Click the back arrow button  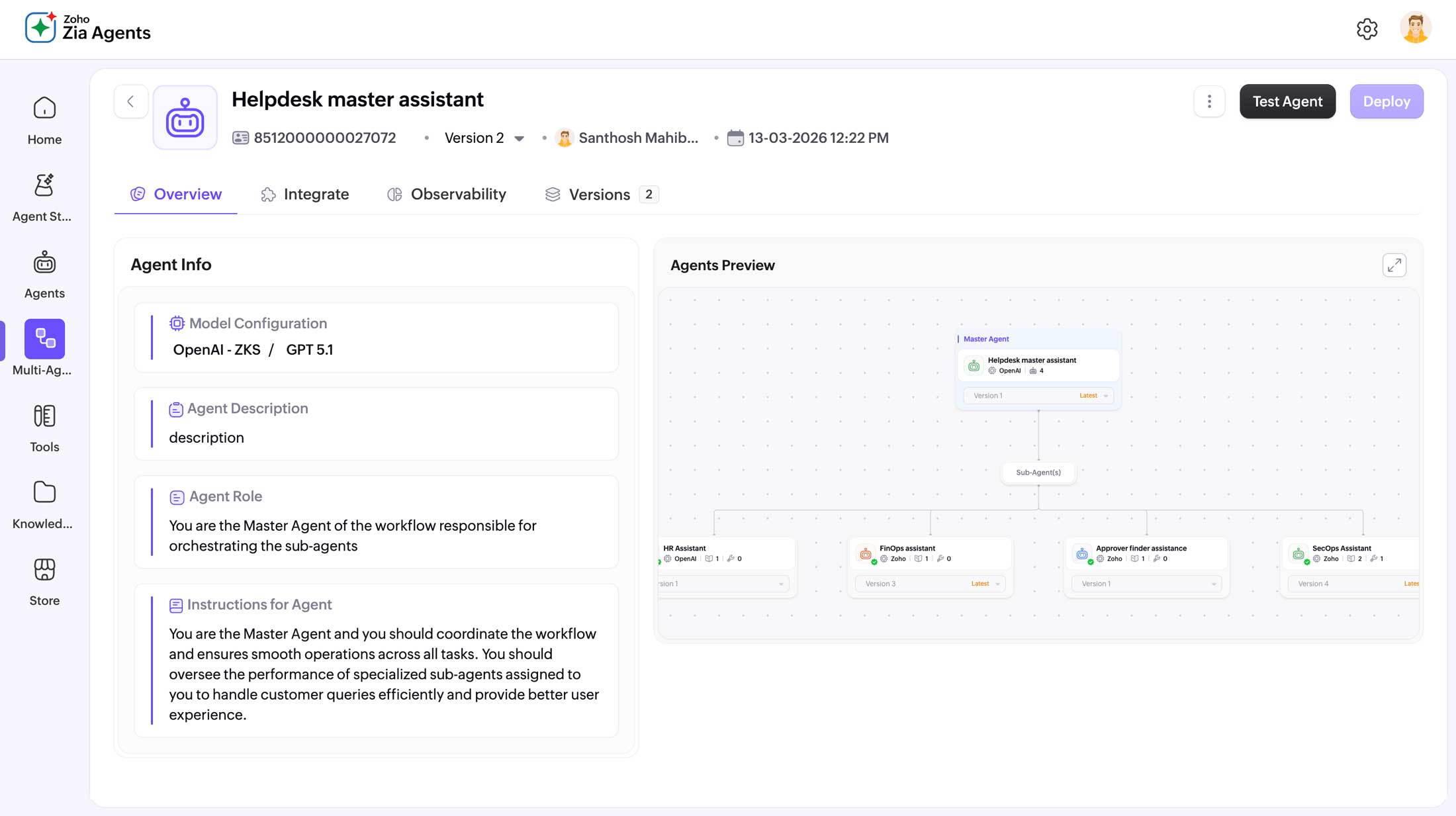(130, 101)
